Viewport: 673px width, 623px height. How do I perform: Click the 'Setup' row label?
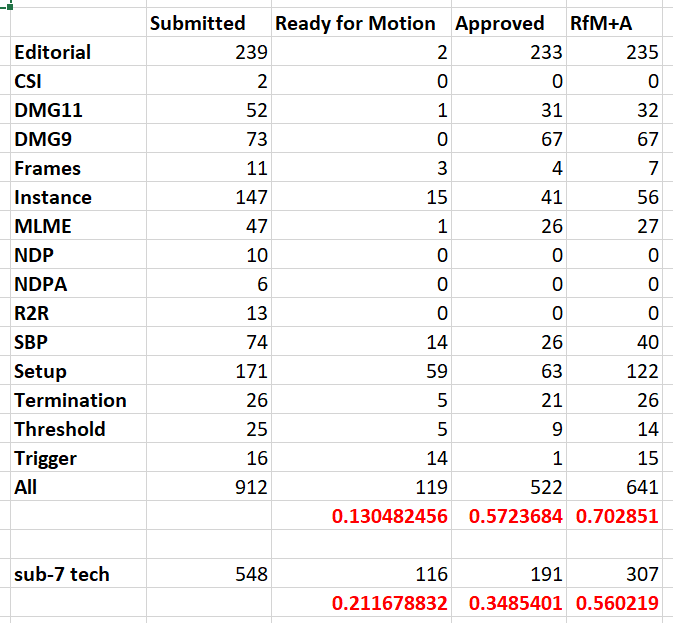point(79,370)
